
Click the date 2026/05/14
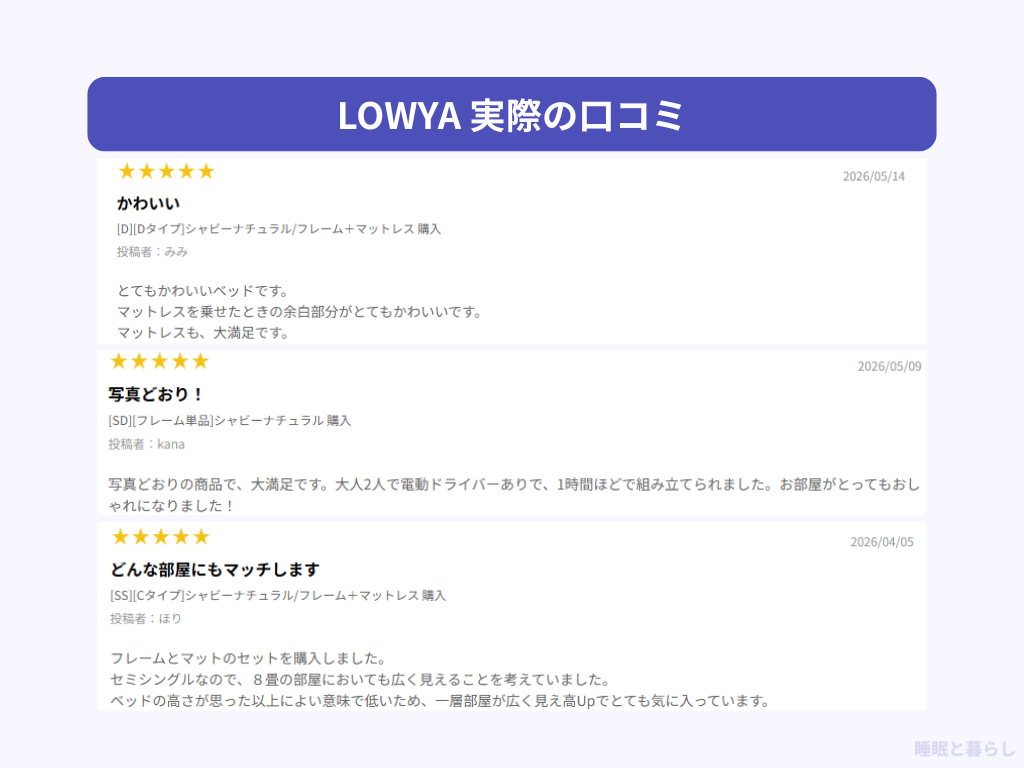(874, 176)
